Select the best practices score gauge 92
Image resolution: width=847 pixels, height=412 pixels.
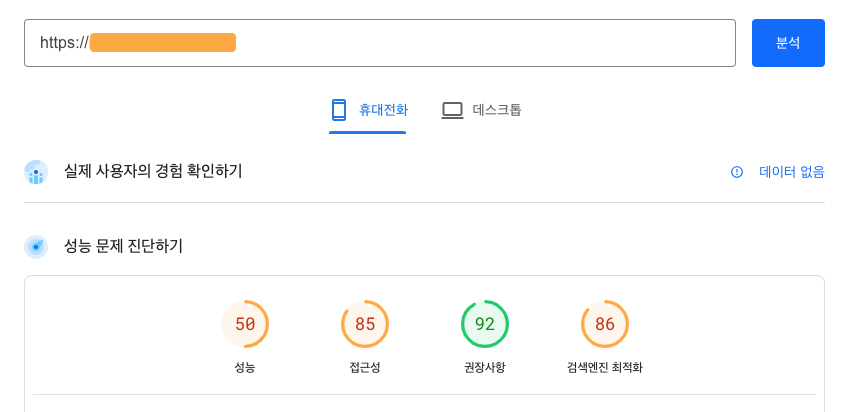tap(485, 324)
